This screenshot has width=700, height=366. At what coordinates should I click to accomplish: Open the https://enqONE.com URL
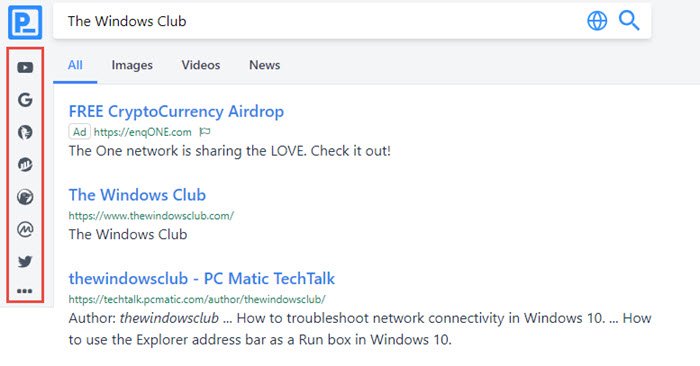142,132
